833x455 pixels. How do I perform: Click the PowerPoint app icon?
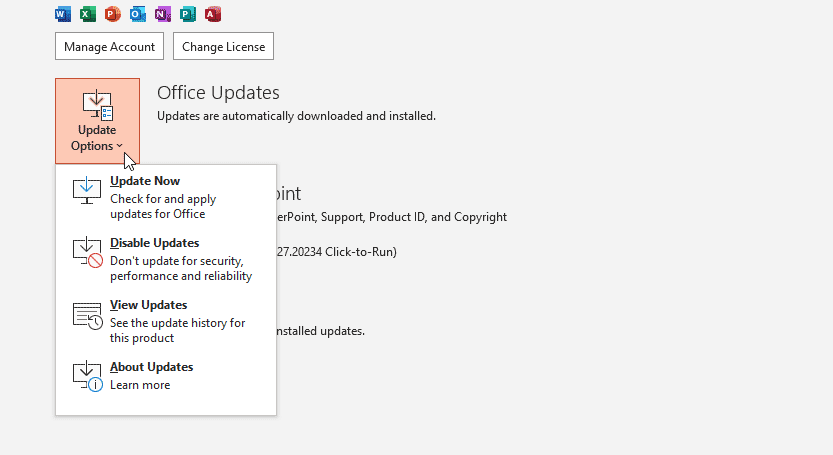(x=112, y=14)
